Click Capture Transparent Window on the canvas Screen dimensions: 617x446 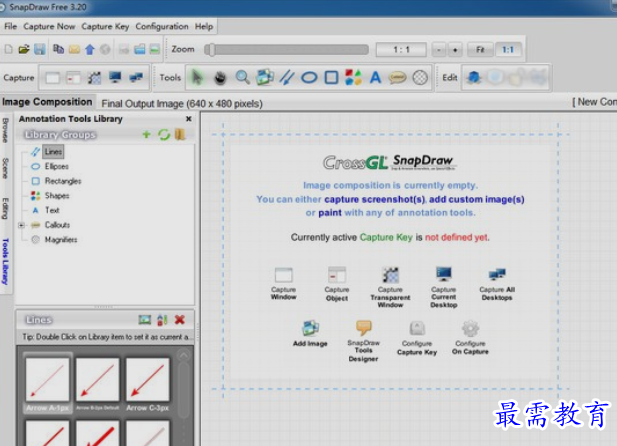390,287
